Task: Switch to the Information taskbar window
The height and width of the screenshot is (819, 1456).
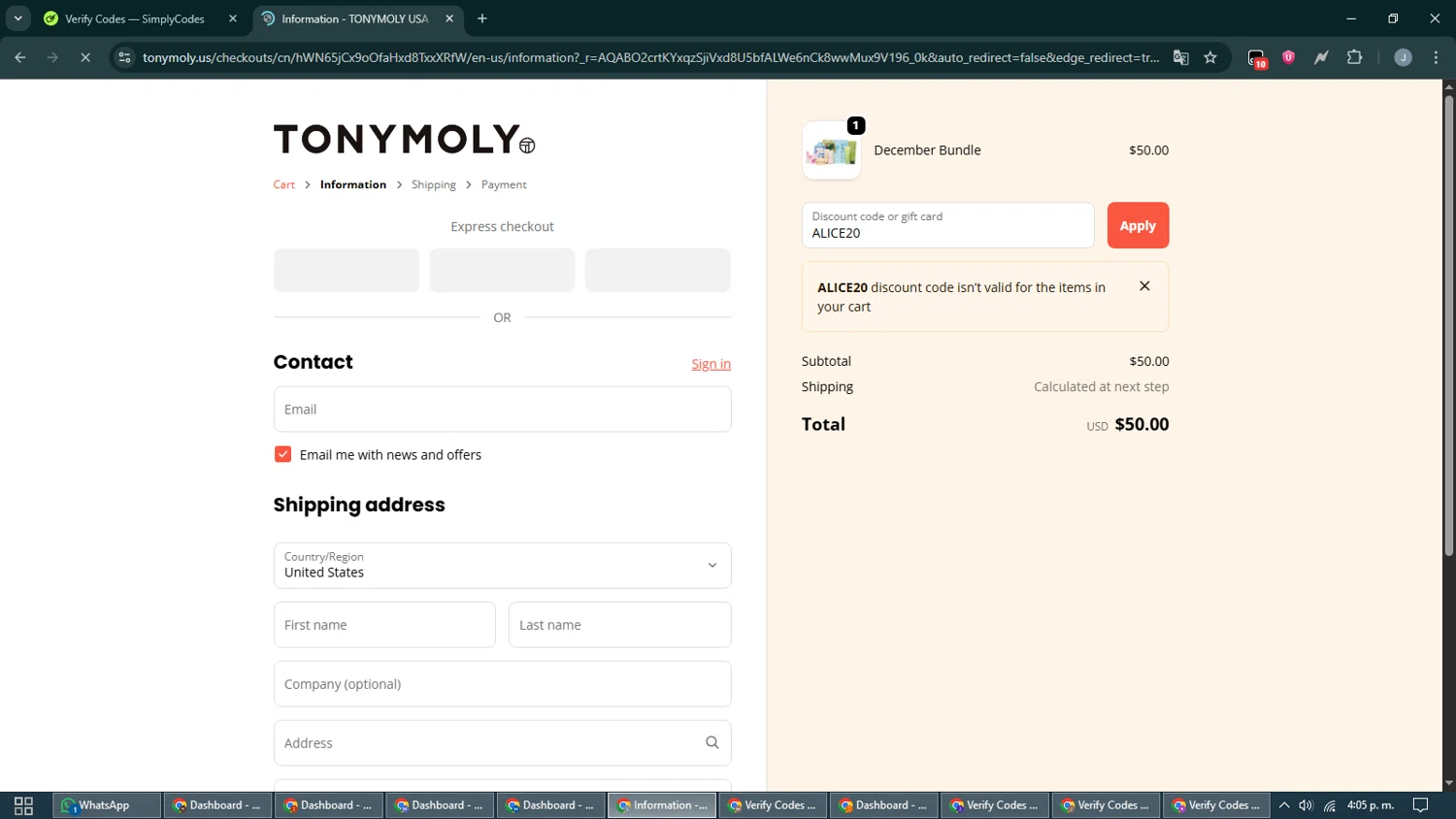Action: [x=663, y=805]
